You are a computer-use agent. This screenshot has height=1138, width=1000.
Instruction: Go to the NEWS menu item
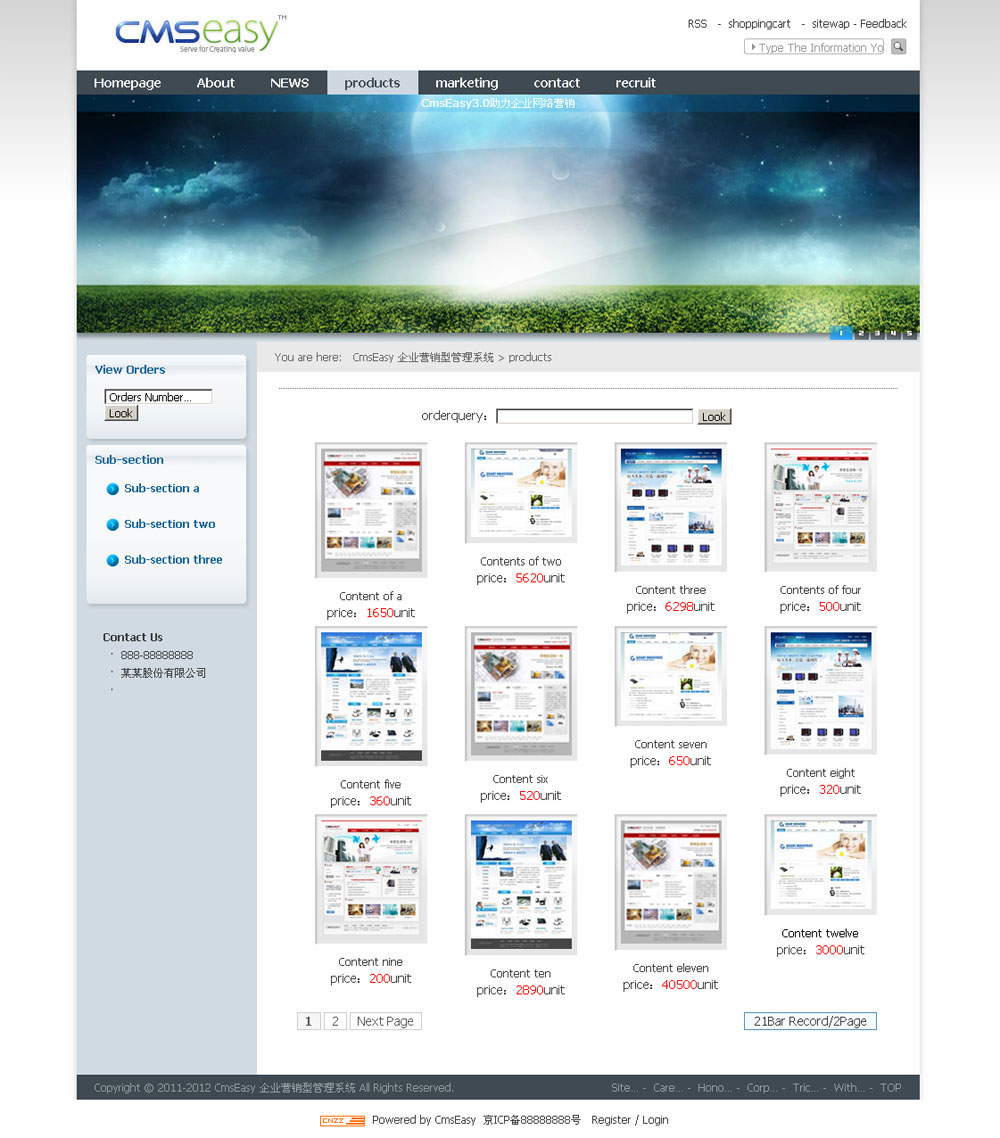point(289,83)
